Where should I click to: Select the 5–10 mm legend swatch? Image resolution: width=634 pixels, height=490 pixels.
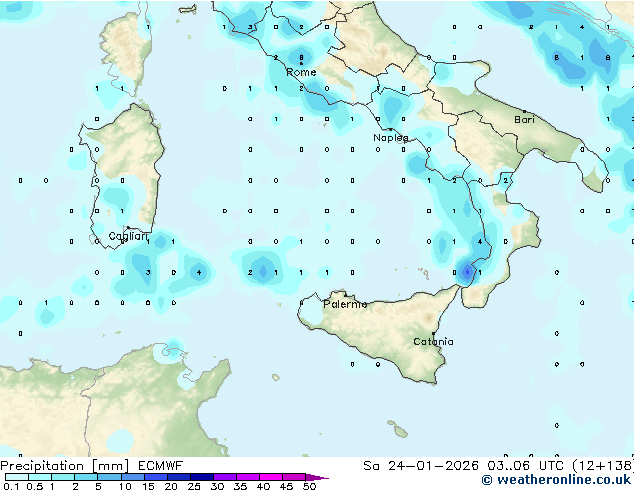pyautogui.click(x=109, y=477)
